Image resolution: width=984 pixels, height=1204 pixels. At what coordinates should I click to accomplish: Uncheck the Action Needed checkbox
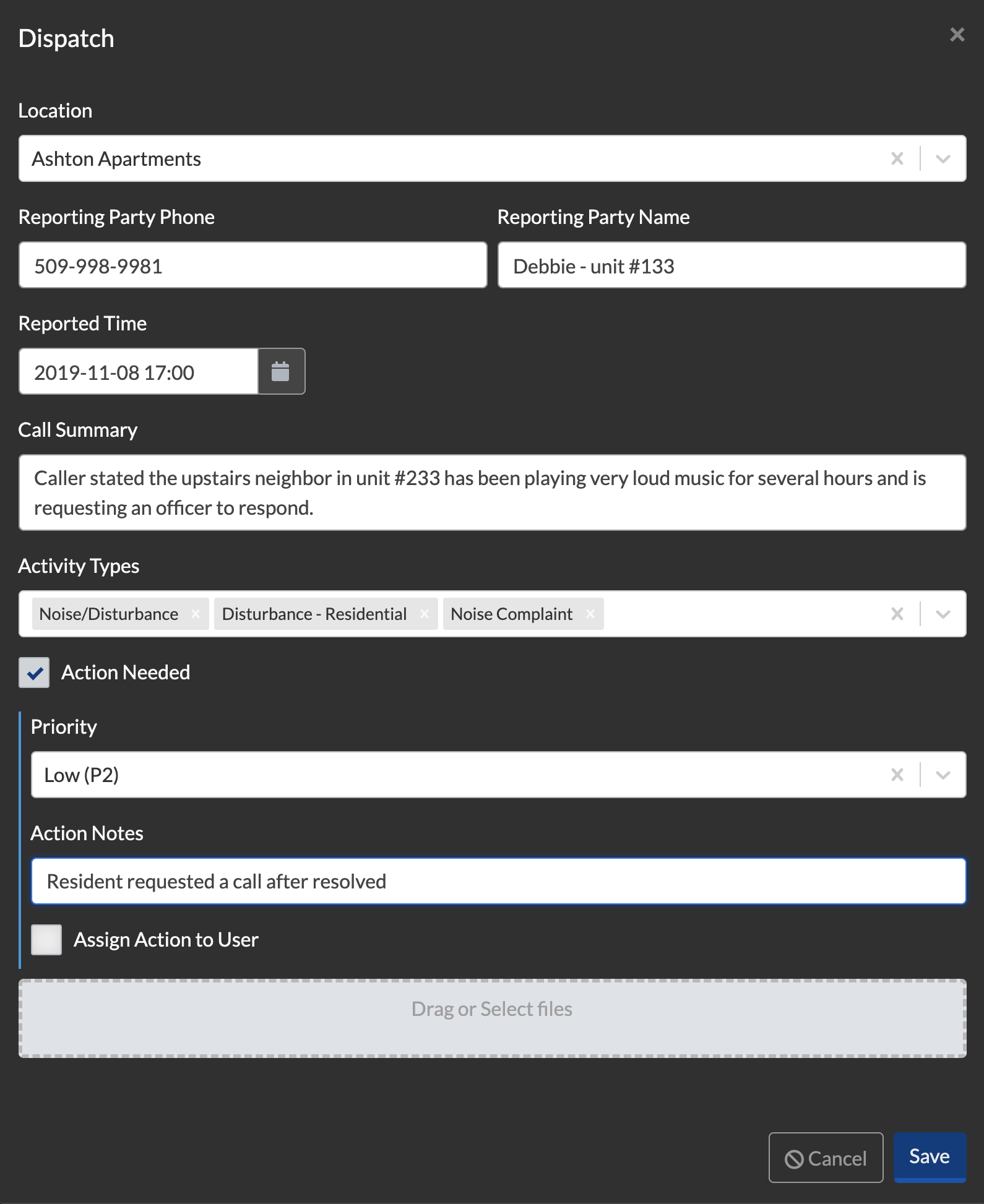(x=34, y=673)
